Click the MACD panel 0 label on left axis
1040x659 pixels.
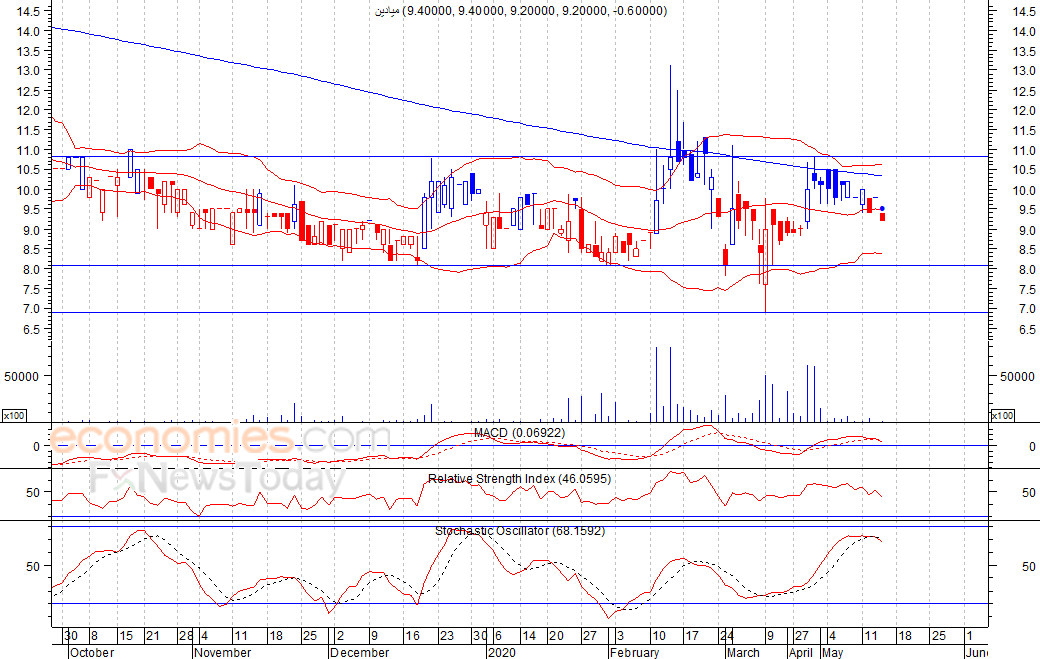click(x=36, y=447)
